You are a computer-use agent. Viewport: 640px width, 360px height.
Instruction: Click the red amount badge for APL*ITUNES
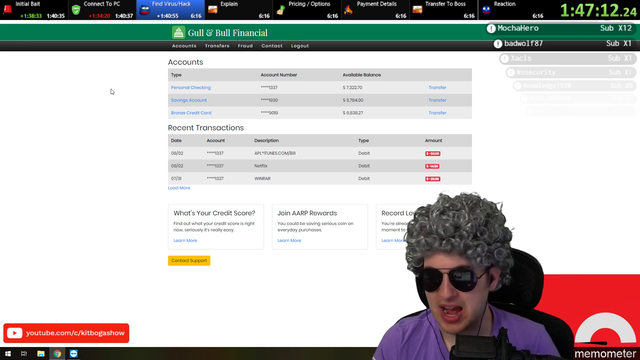(433, 153)
